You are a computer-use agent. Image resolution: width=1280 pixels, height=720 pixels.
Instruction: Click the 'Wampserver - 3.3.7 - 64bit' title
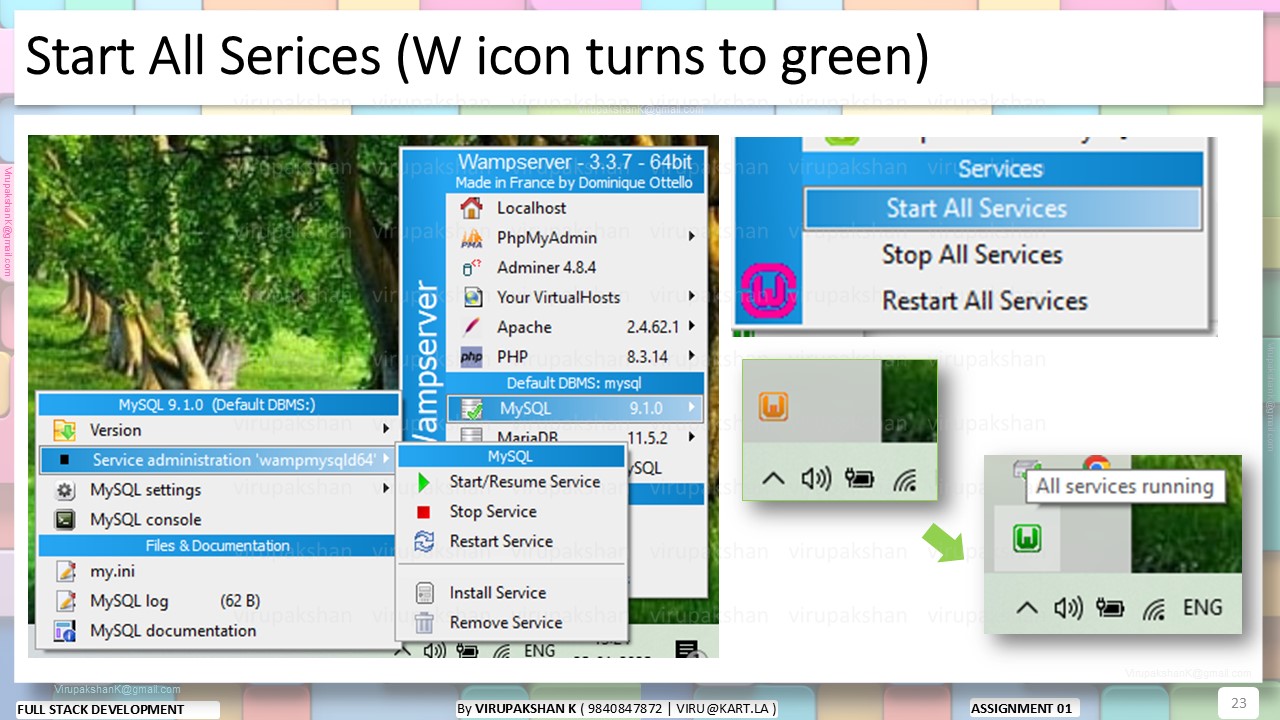pyautogui.click(x=574, y=163)
